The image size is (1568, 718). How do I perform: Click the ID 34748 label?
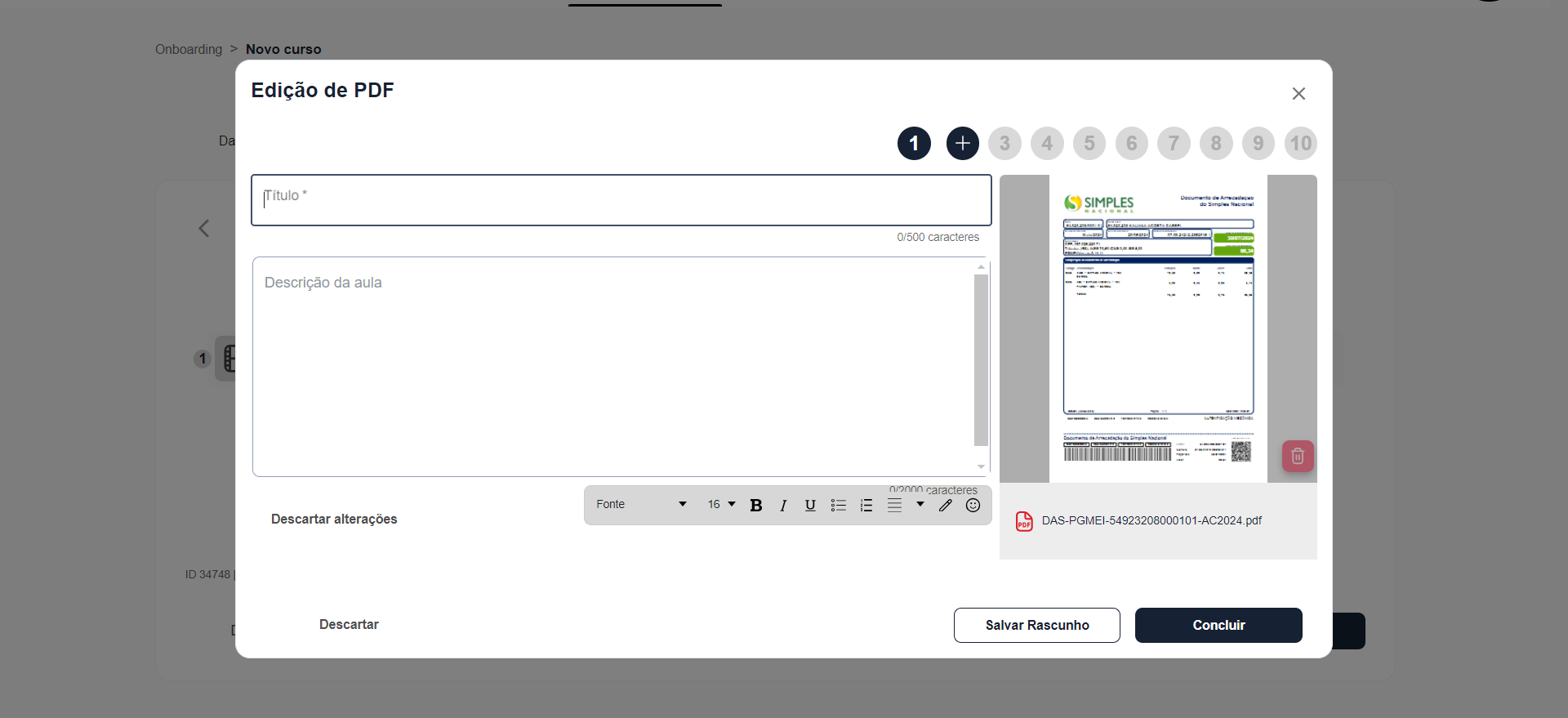pos(208,575)
